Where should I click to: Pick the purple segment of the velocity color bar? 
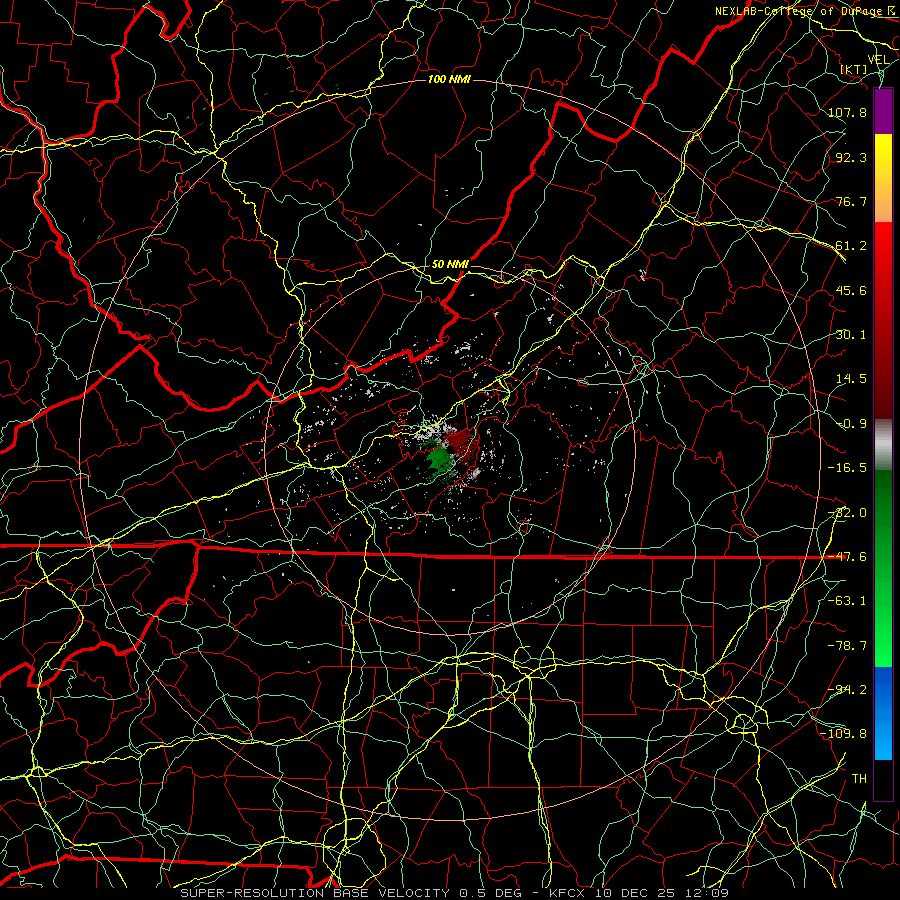(x=883, y=111)
